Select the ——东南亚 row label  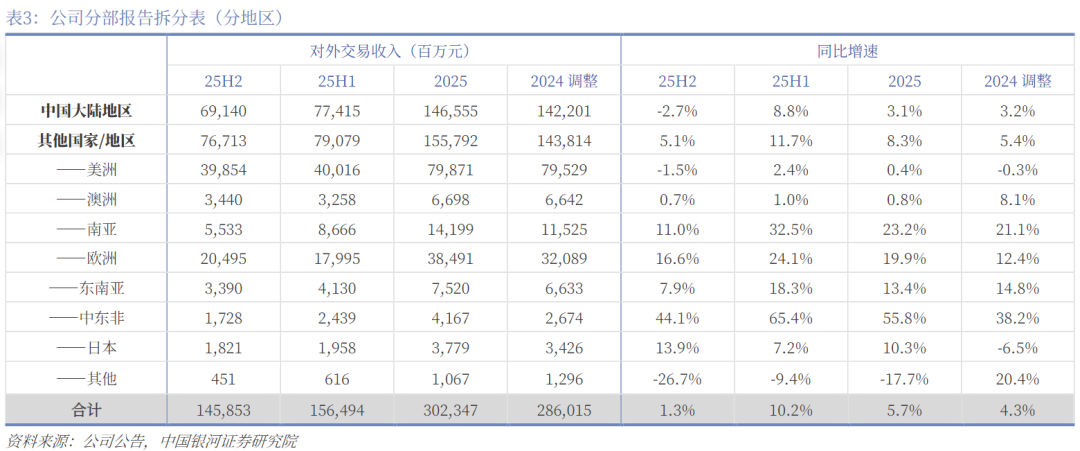(x=86, y=289)
